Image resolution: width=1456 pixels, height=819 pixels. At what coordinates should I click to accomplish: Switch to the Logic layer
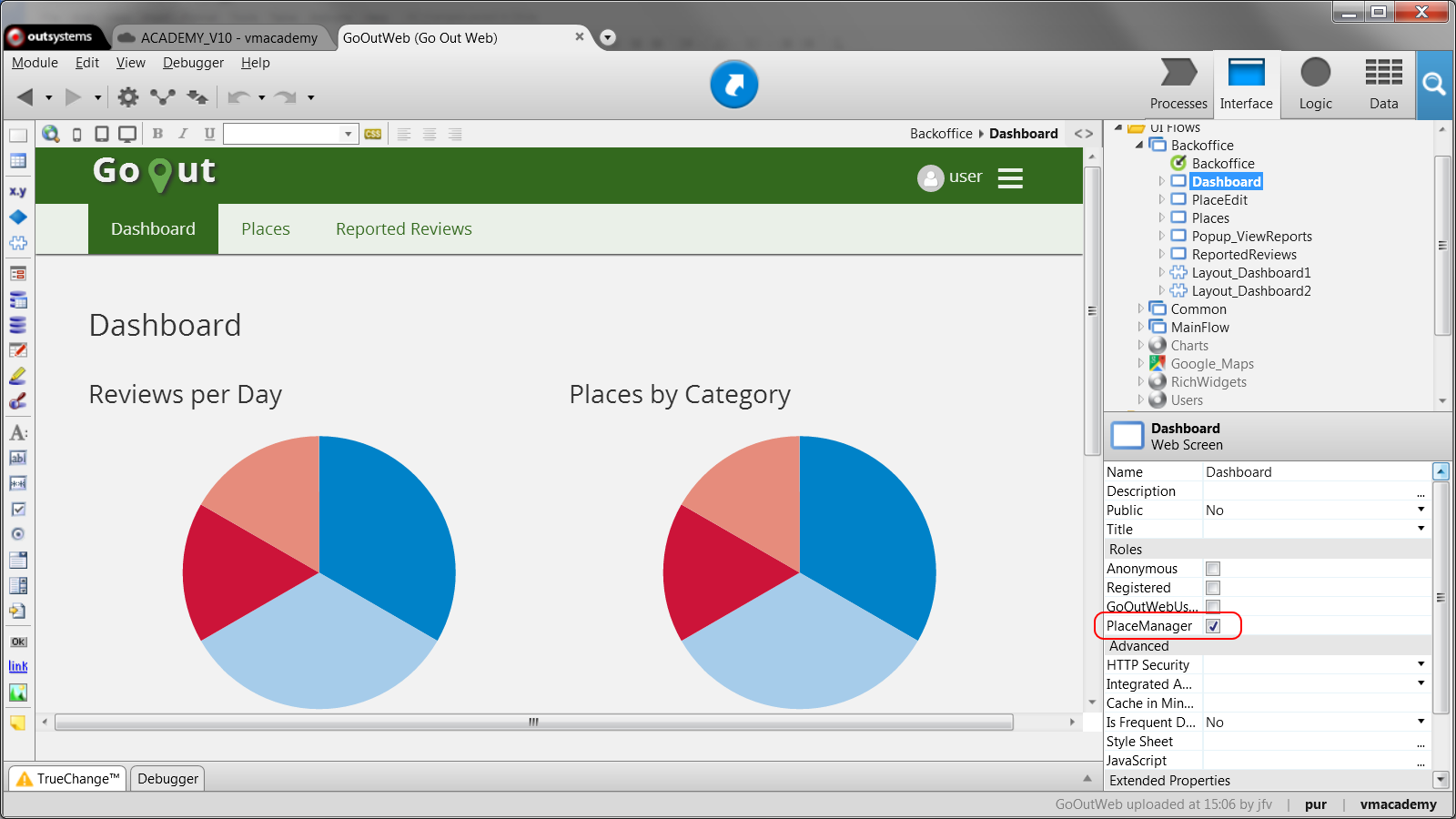(x=1315, y=85)
